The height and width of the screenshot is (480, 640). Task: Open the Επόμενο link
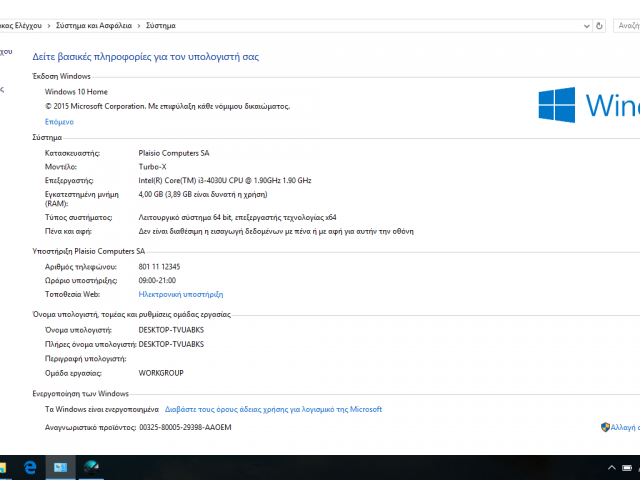59,122
